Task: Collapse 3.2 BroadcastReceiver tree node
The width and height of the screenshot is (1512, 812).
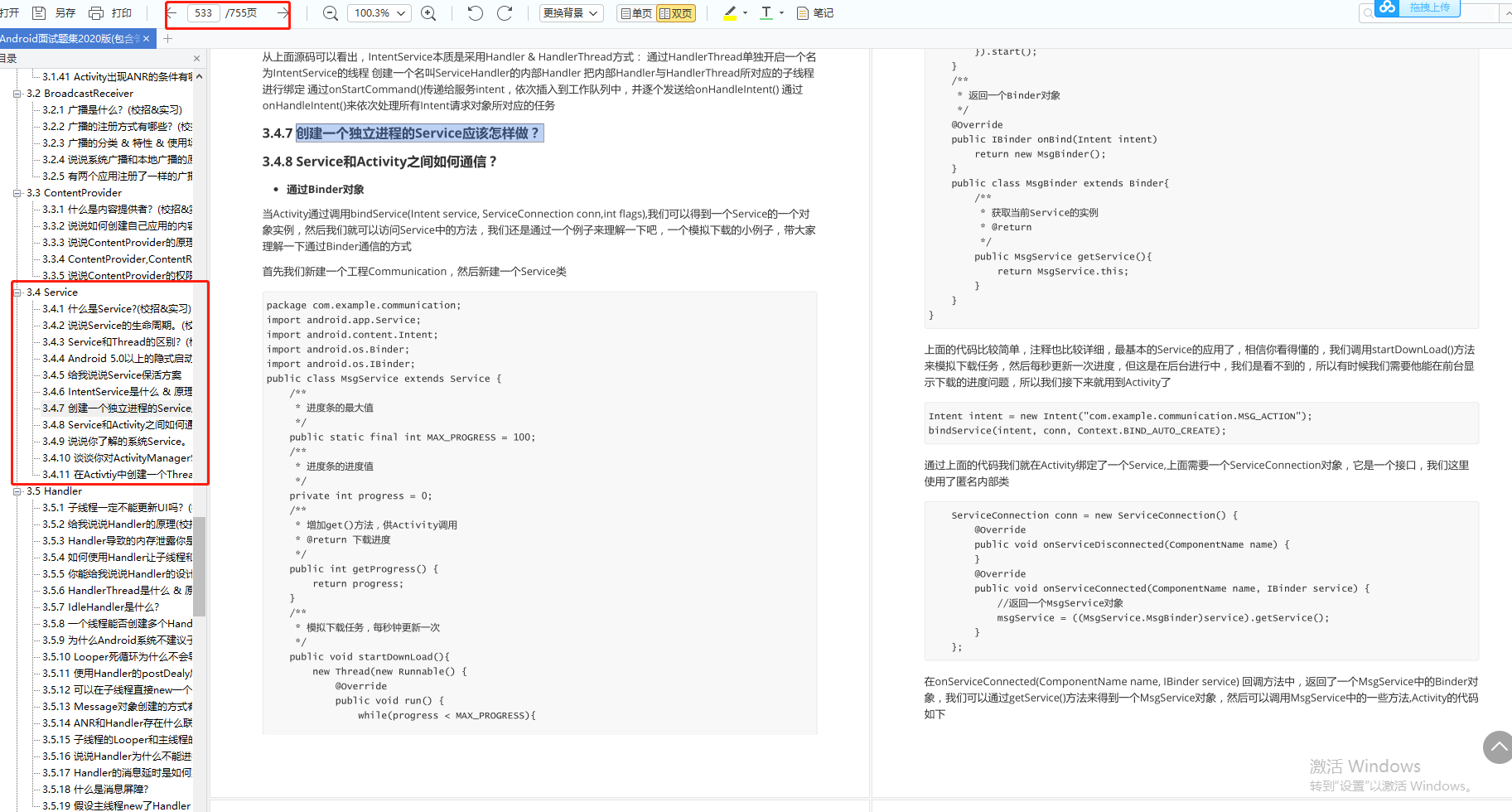Action: (x=17, y=94)
